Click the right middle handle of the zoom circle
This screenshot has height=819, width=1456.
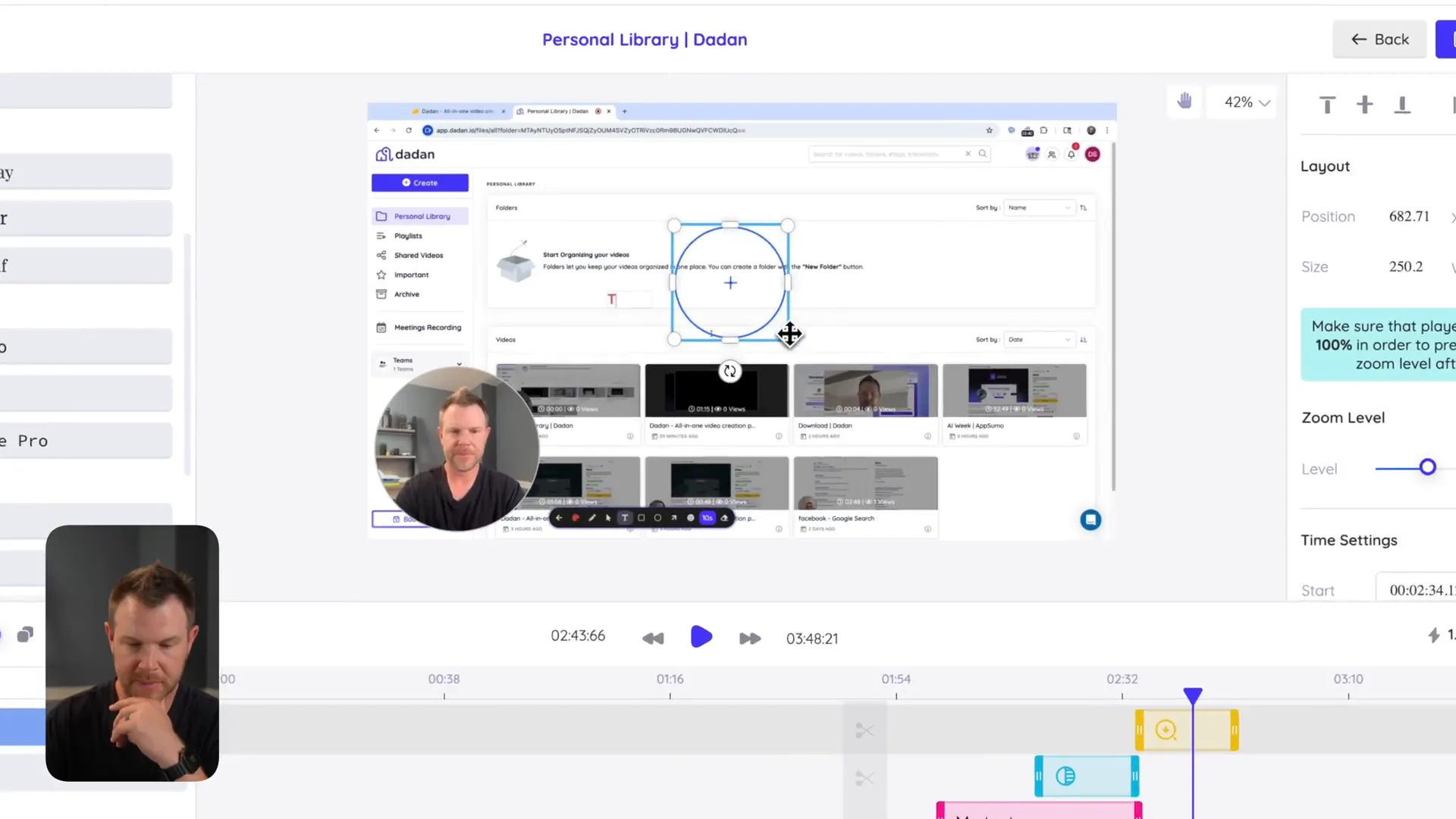[788, 283]
